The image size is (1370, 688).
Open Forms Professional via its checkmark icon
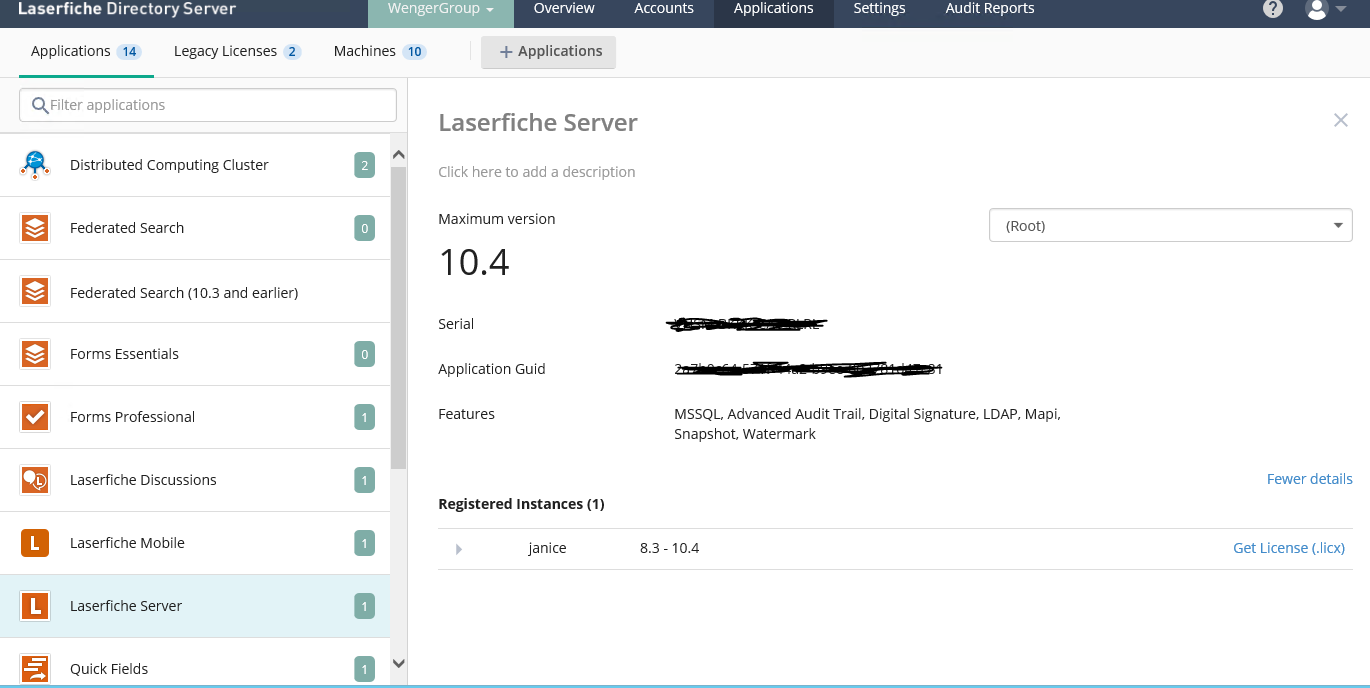click(35, 417)
